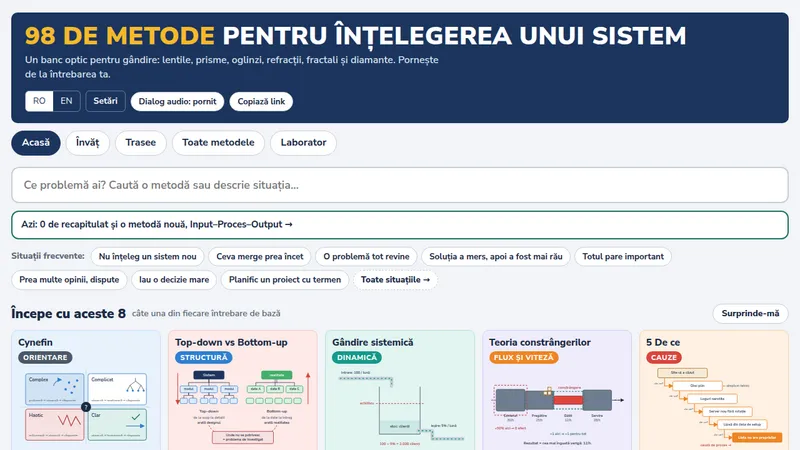Pick 'O problemă tot revine' chip
This screenshot has height=450, width=800.
(x=366, y=257)
